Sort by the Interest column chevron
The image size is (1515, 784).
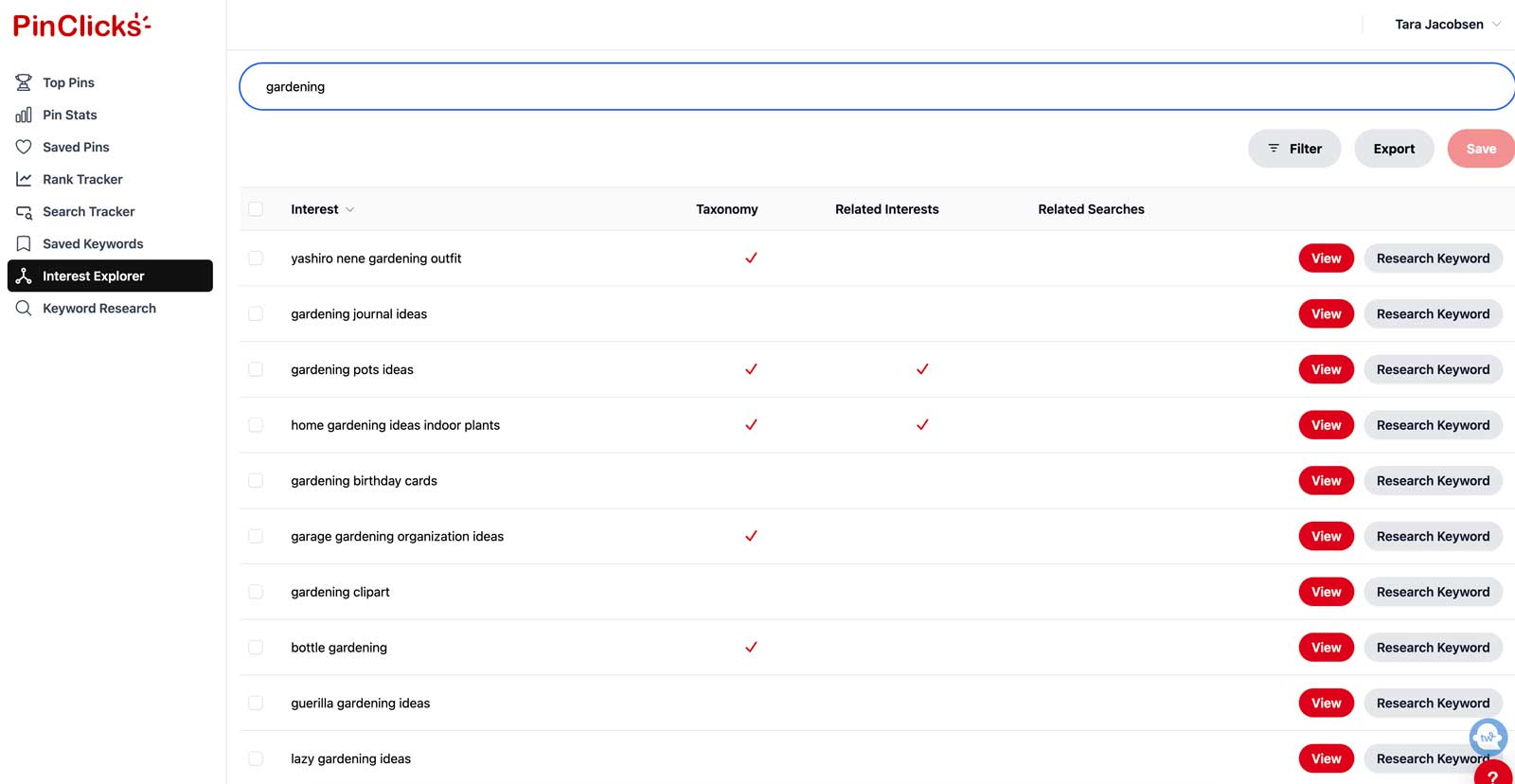click(x=349, y=209)
